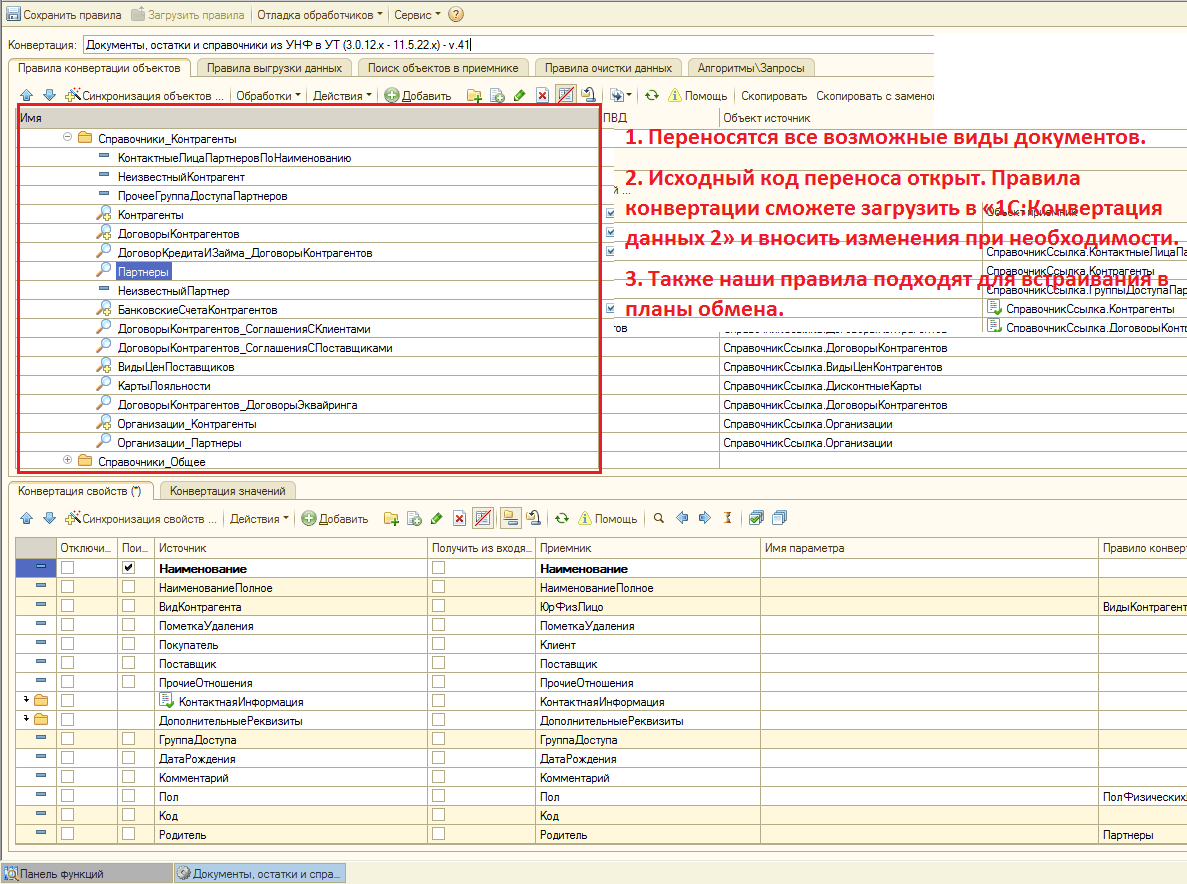Toggle deletion mark in object rules toolbar
The width and height of the screenshot is (1187, 884).
pos(565,95)
